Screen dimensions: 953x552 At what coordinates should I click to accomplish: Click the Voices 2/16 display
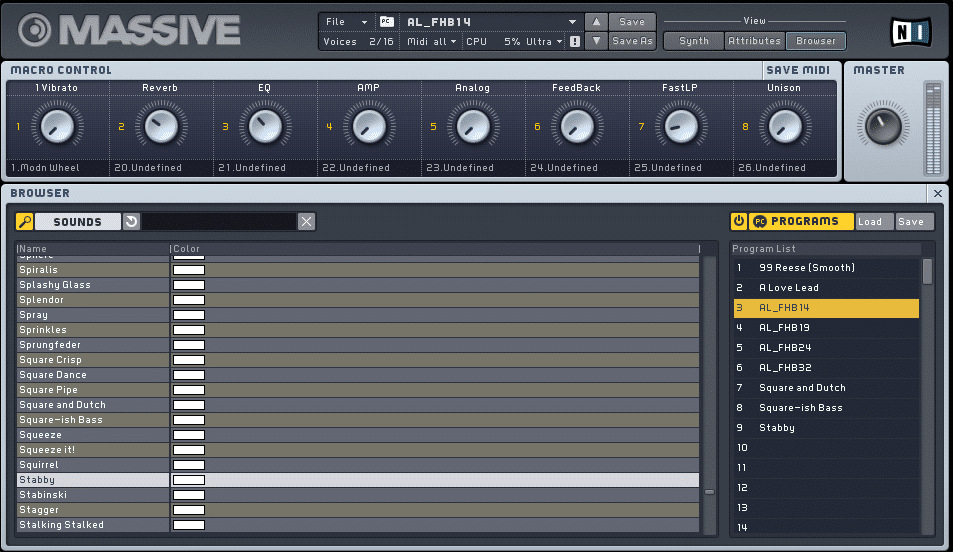(x=359, y=41)
